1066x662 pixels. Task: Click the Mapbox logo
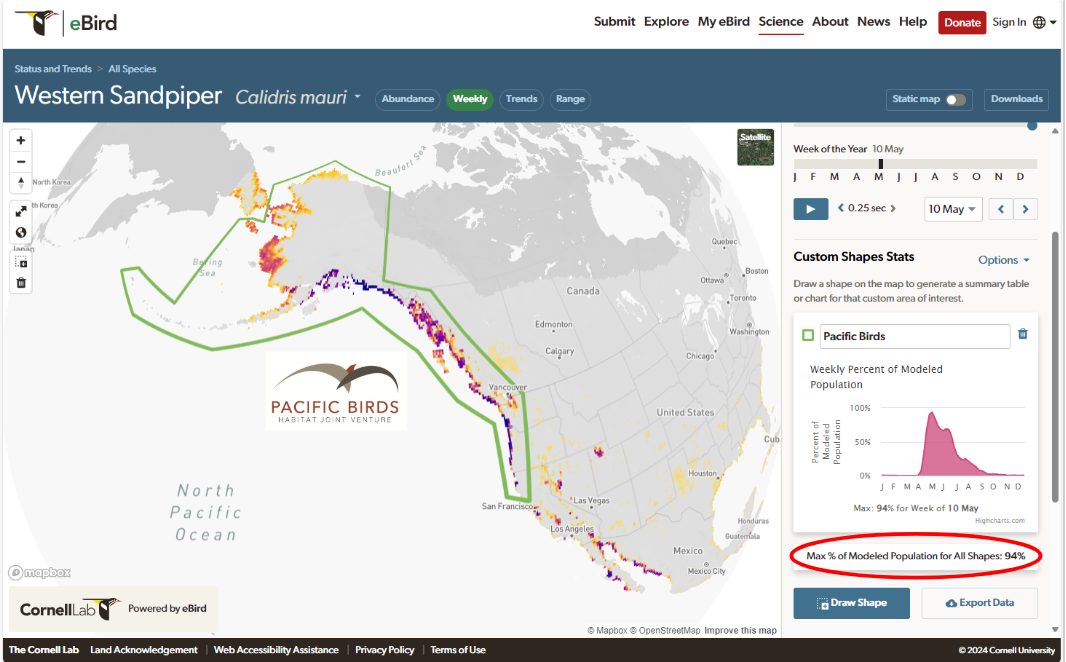pyautogui.click(x=39, y=572)
